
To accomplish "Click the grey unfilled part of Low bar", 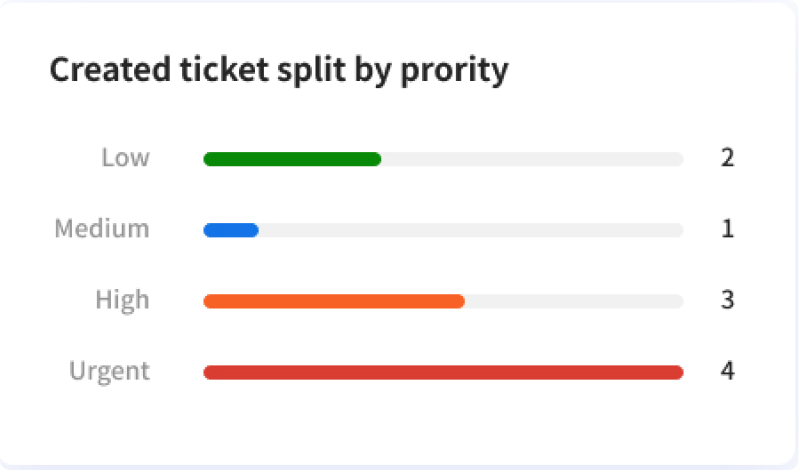I will click(532, 159).
